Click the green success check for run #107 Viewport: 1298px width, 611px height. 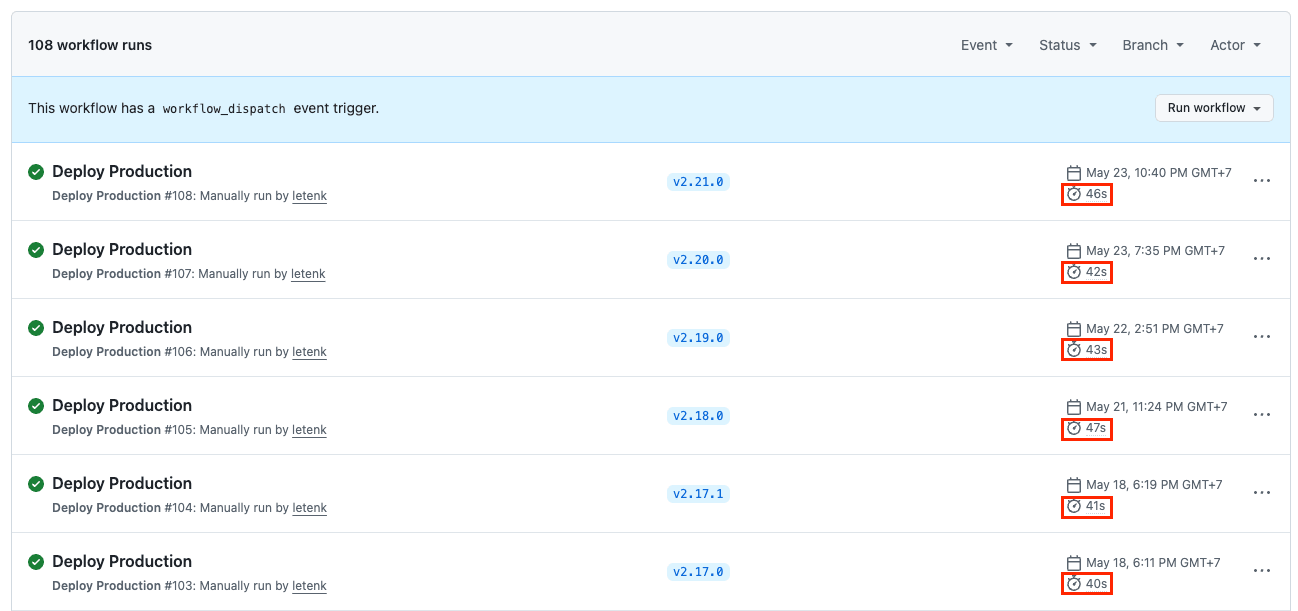point(36,250)
